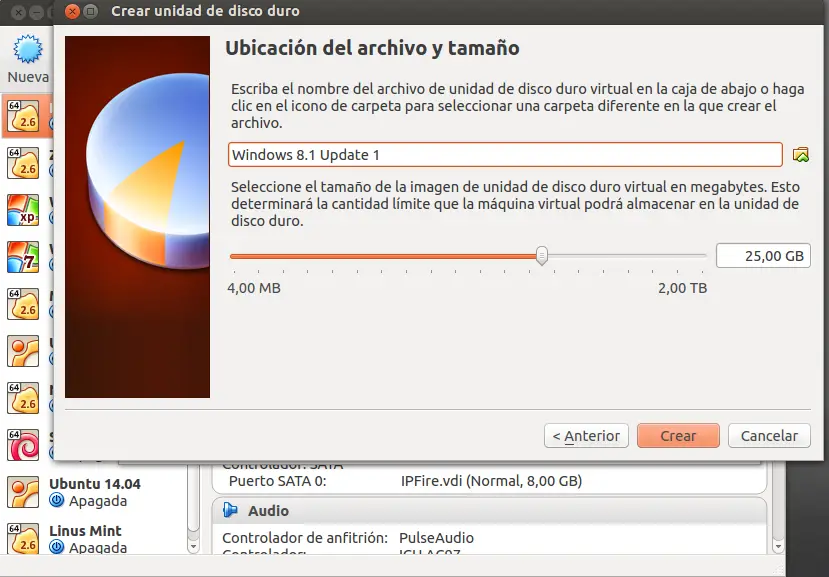Select the first selected VM icon in the list
Image resolution: width=829 pixels, height=577 pixels.
click(x=23, y=116)
